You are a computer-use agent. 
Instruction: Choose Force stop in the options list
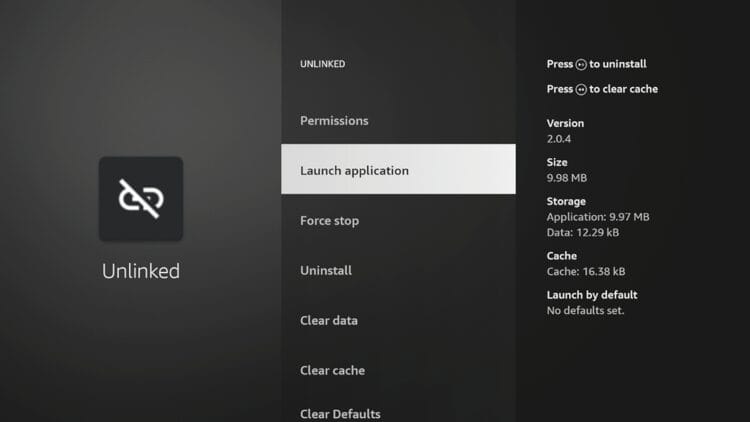tap(329, 221)
